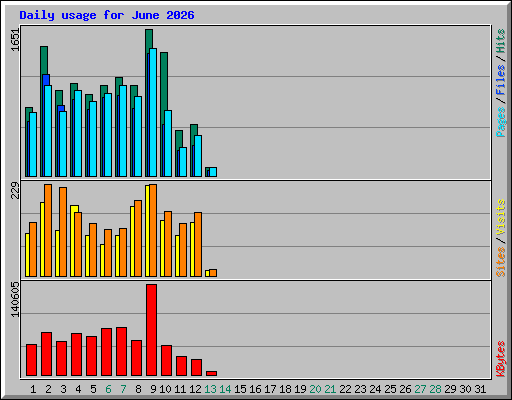This screenshot has height=400, width=512.
Task: Click the yellow "Visits" legend label
Action: (501, 218)
